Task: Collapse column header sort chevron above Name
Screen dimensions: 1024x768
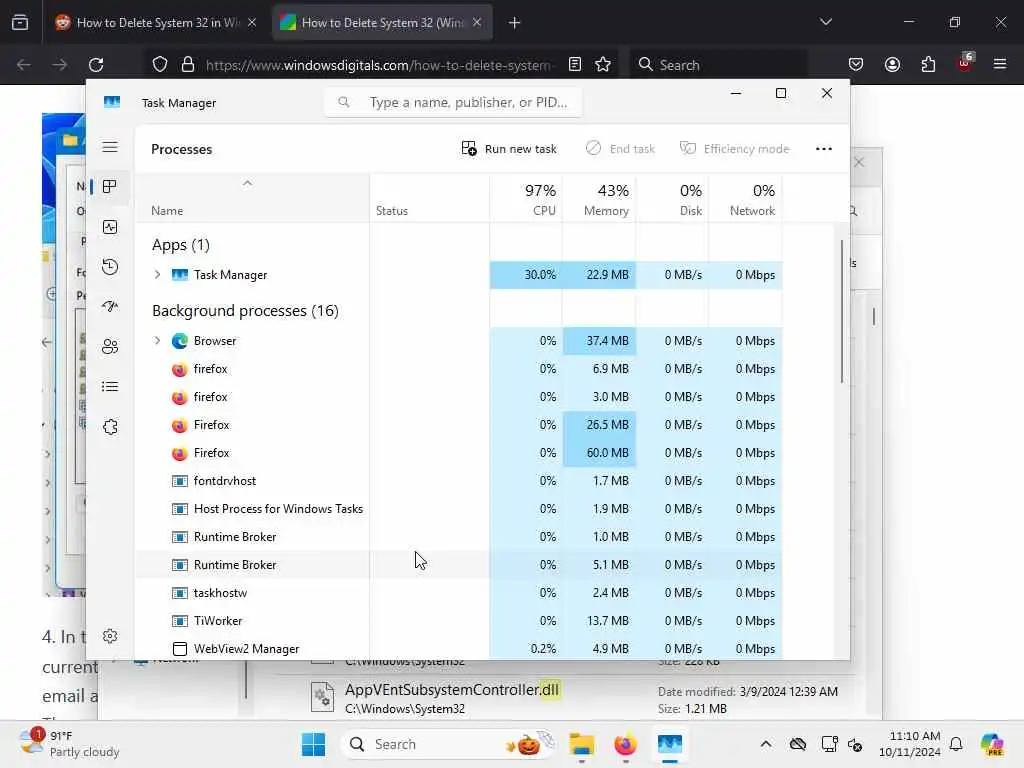Action: pos(247,184)
